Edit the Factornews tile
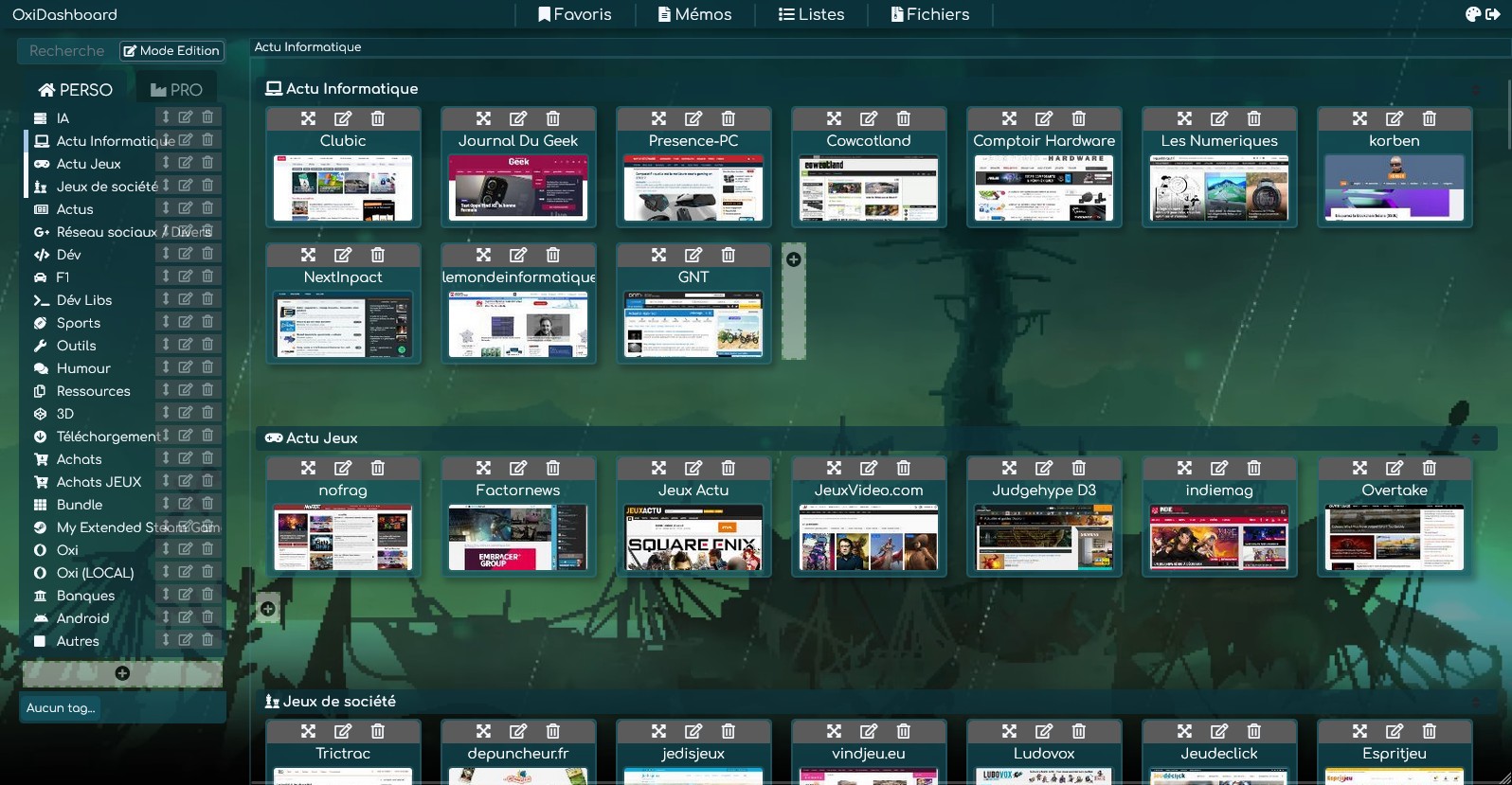The image size is (1512, 785). pyautogui.click(x=518, y=468)
